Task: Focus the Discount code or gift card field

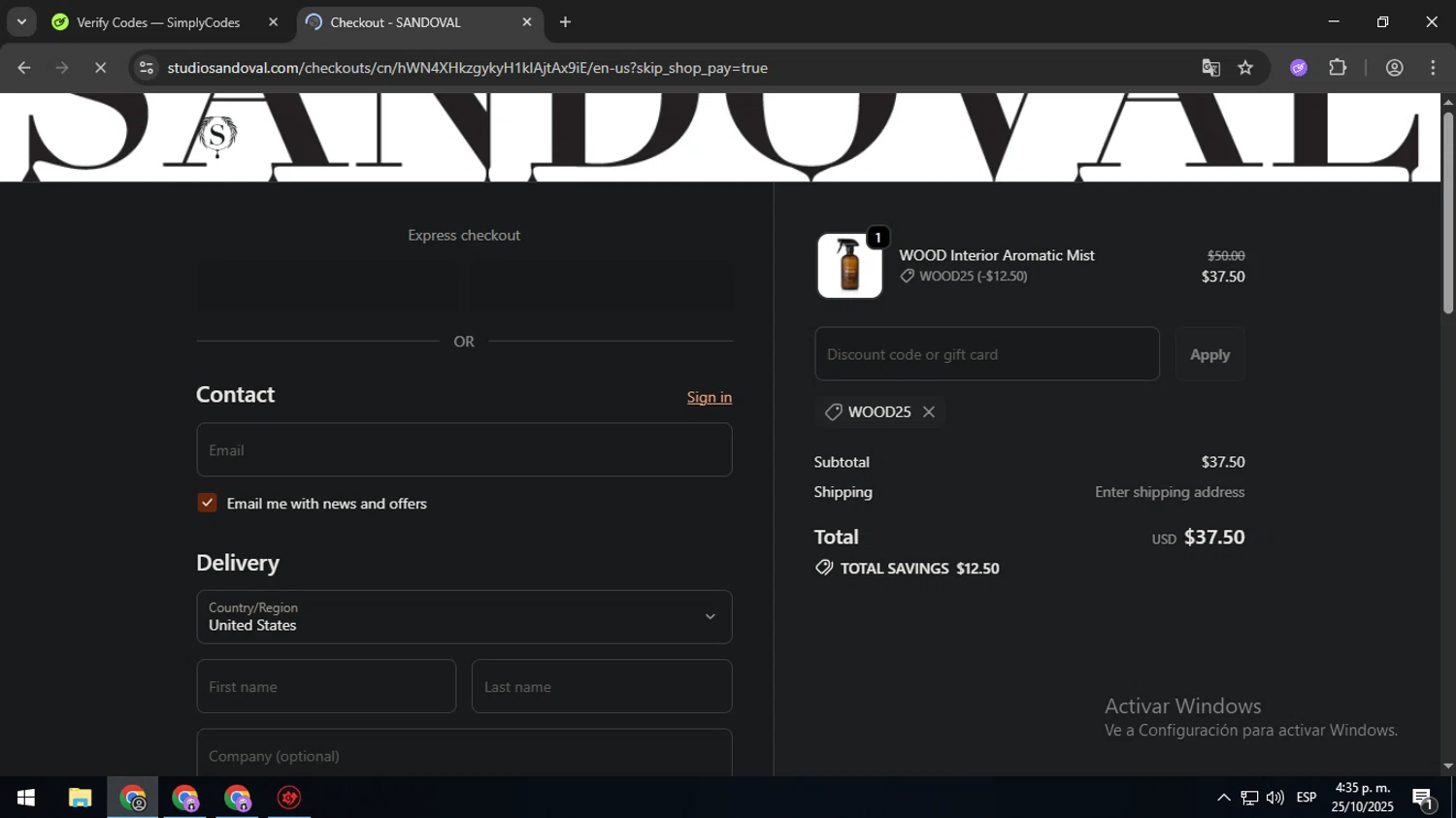Action: [986, 354]
